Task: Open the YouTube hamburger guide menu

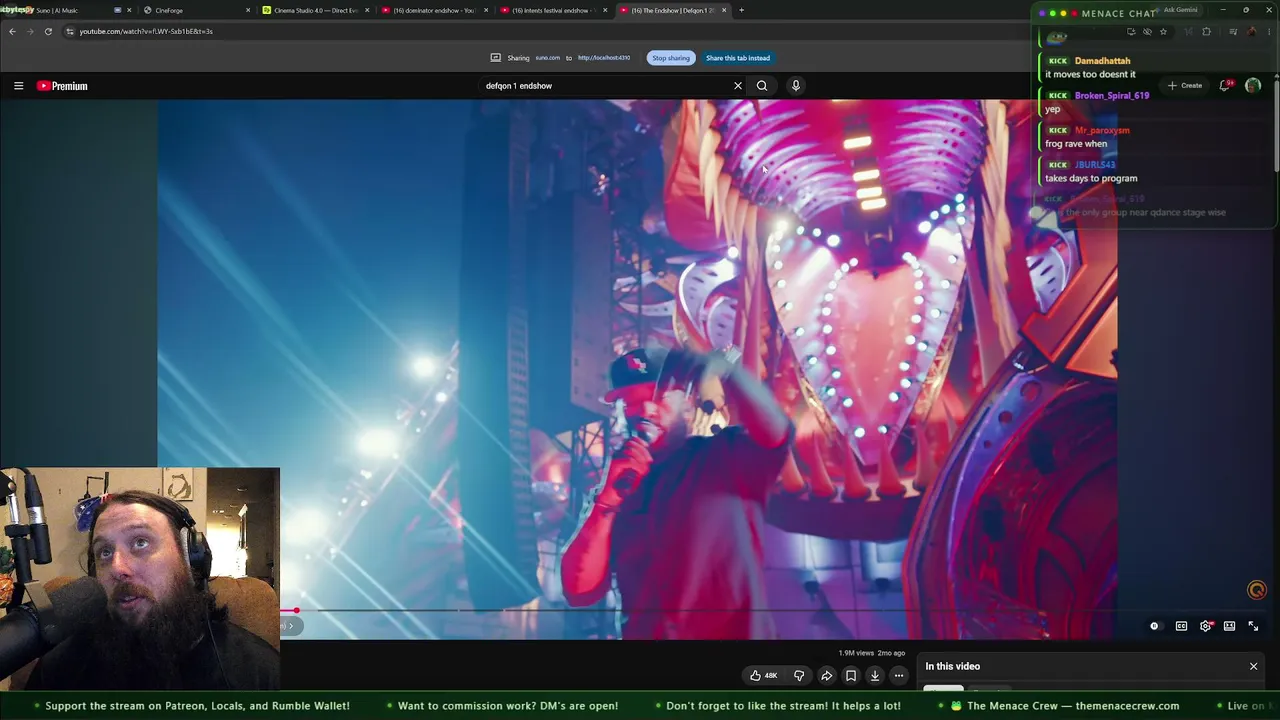Action: pyautogui.click(x=18, y=86)
